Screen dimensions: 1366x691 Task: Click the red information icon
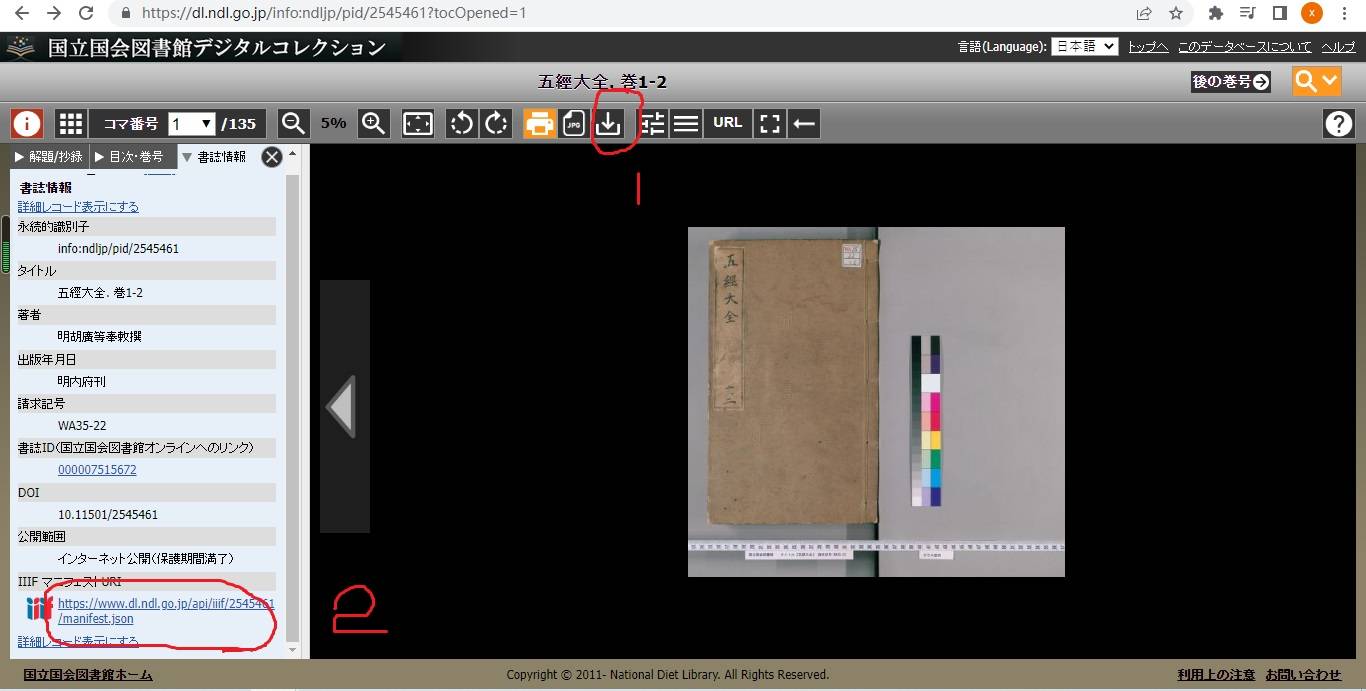point(26,123)
